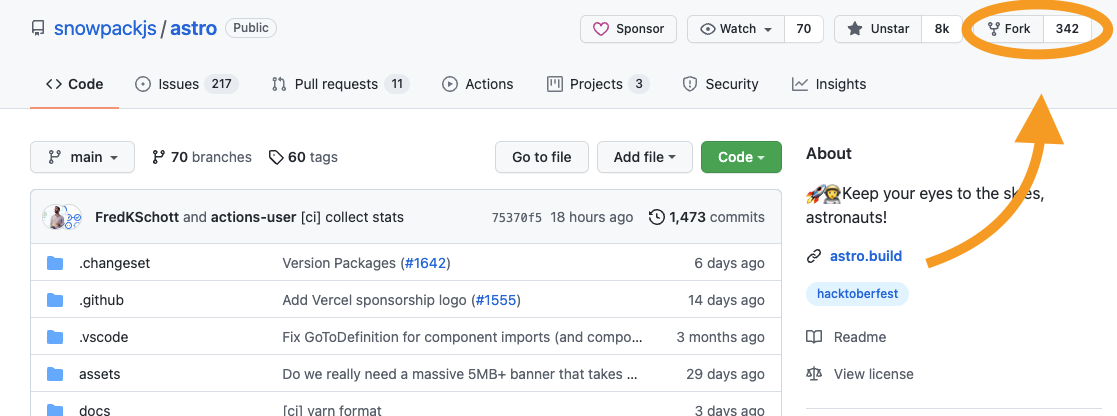Image resolution: width=1117 pixels, height=416 pixels.
Task: Click the About heading text
Action: [829, 154]
